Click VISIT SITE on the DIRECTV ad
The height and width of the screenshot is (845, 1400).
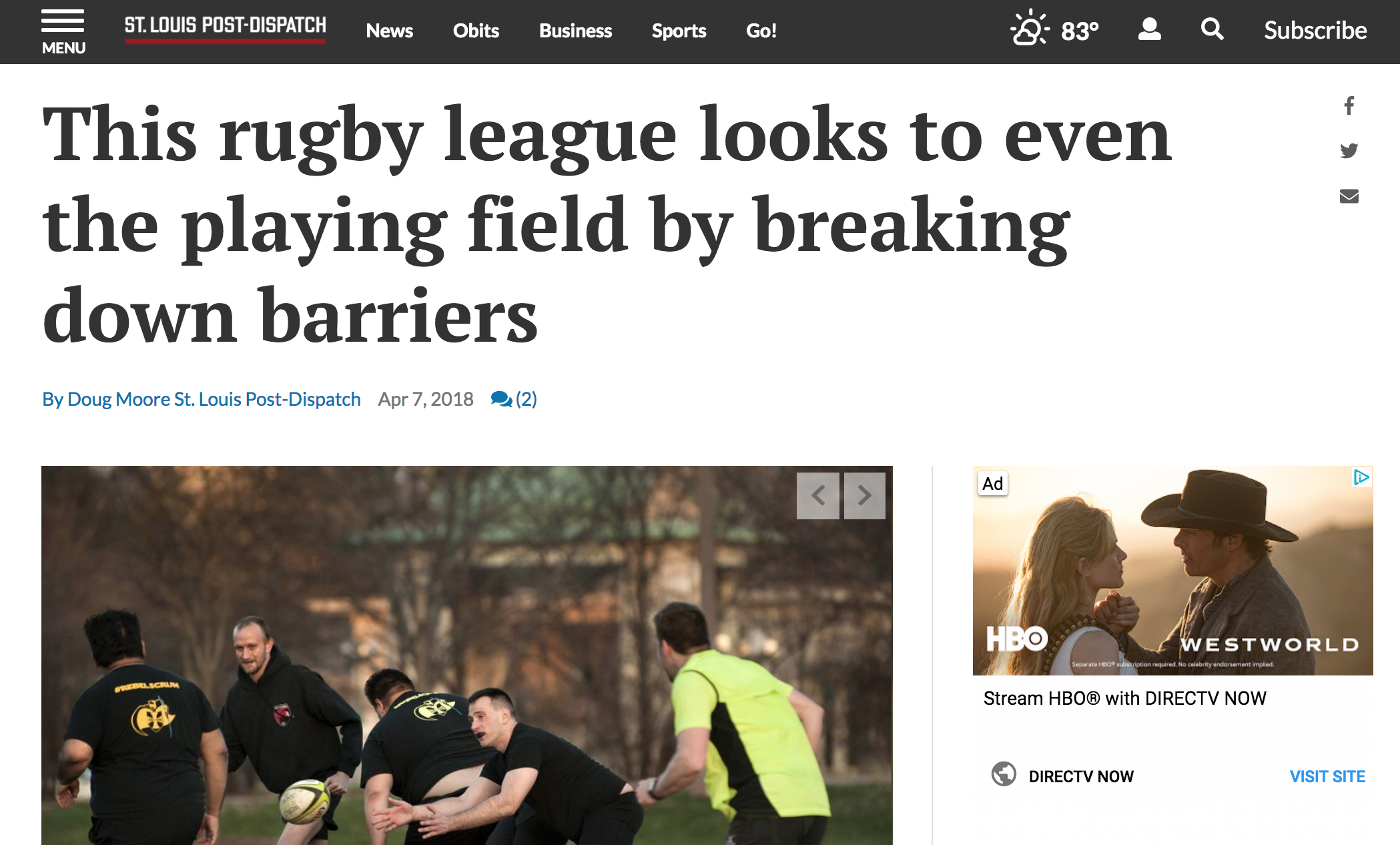click(x=1327, y=776)
